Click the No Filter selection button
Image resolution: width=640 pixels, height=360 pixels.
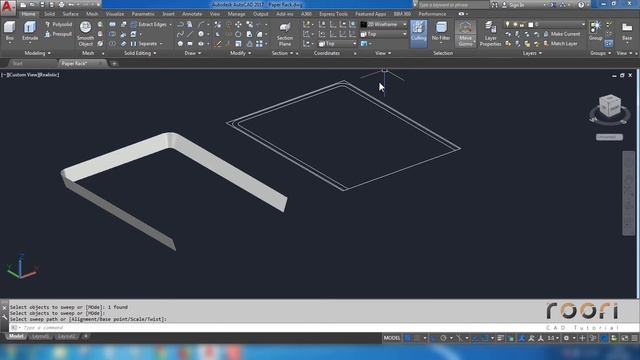point(441,32)
